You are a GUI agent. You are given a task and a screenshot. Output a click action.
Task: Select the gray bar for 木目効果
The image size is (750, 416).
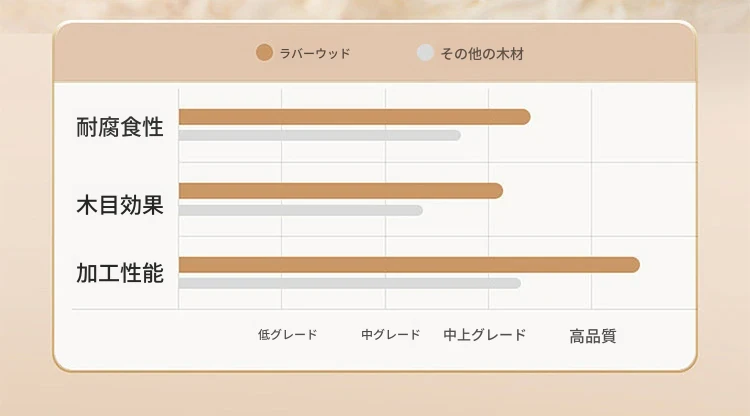pyautogui.click(x=300, y=210)
